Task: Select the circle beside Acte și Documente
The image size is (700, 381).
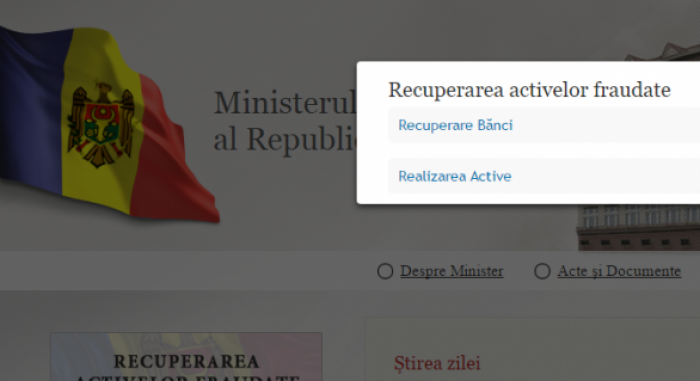Action: [x=542, y=271]
